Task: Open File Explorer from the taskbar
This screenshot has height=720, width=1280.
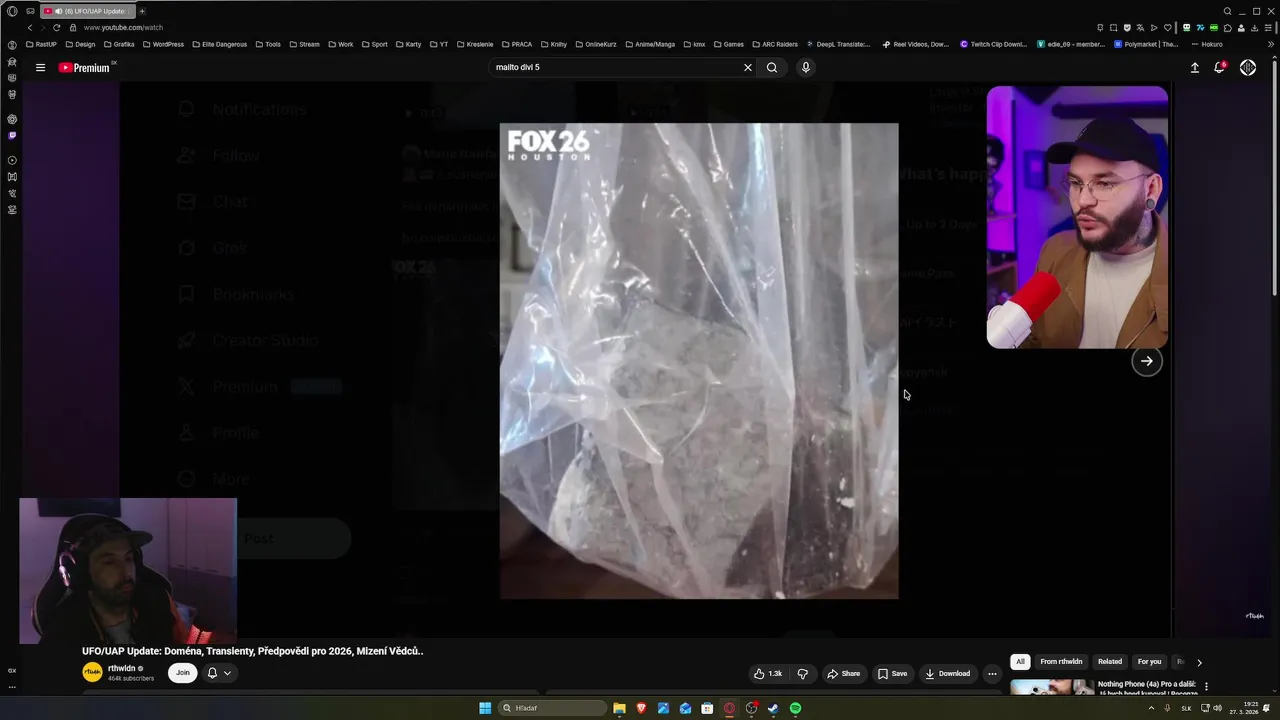Action: click(619, 708)
